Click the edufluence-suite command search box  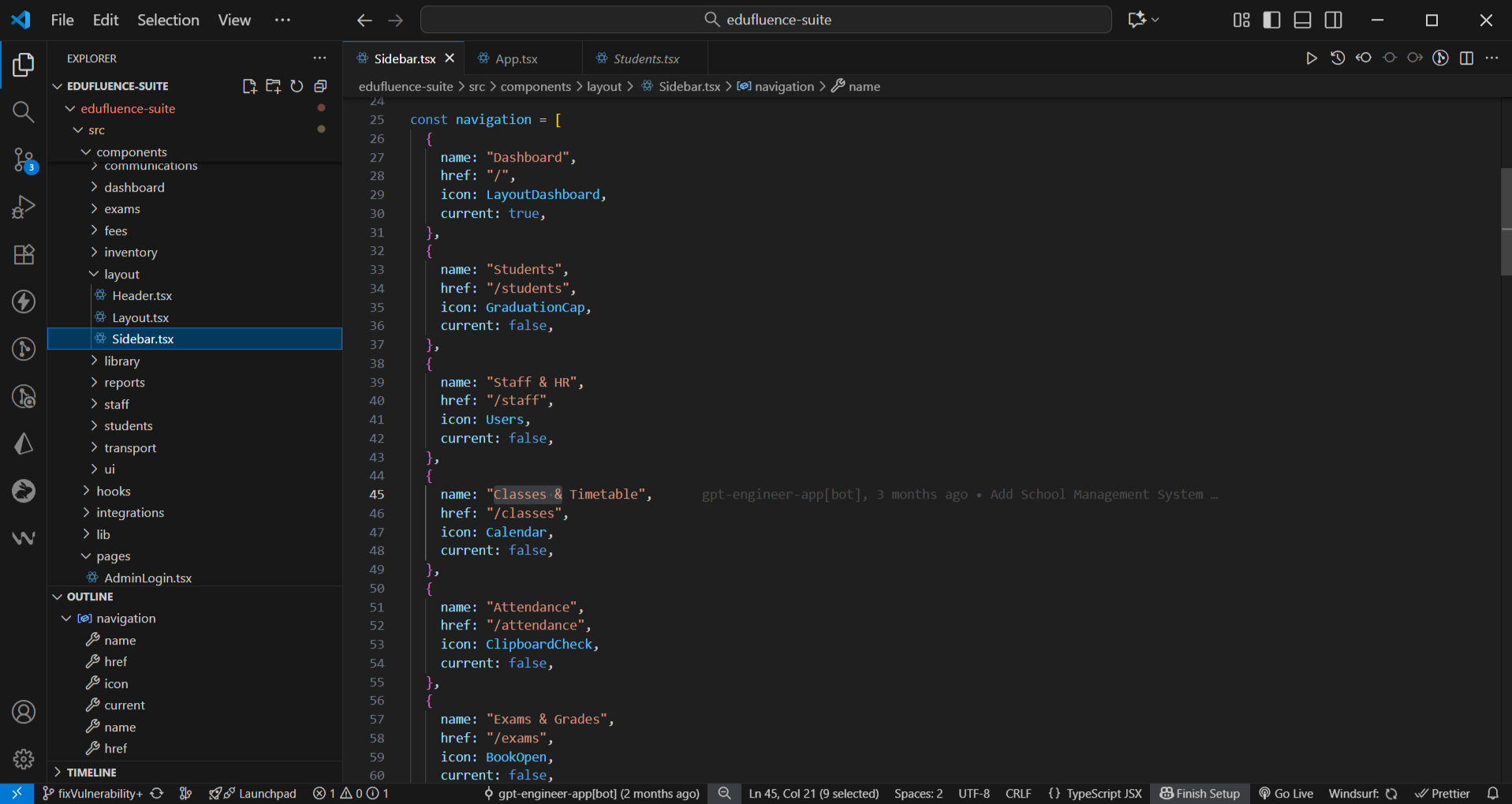(766, 20)
